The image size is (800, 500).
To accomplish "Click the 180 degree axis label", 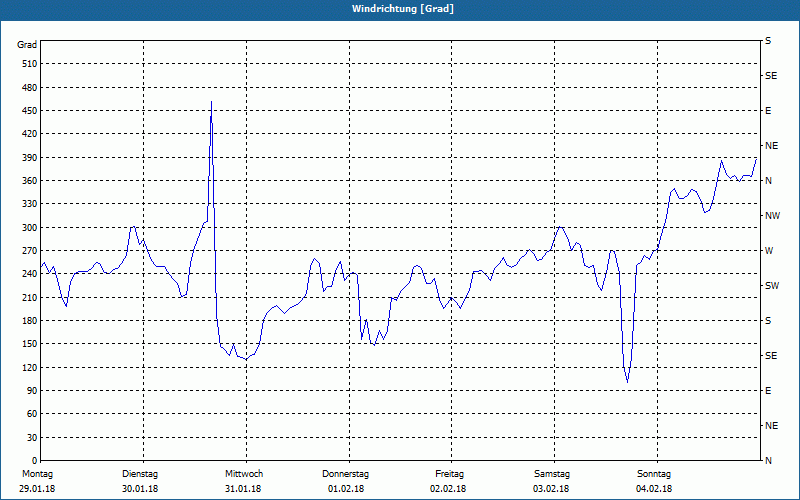I will click(x=30, y=320).
